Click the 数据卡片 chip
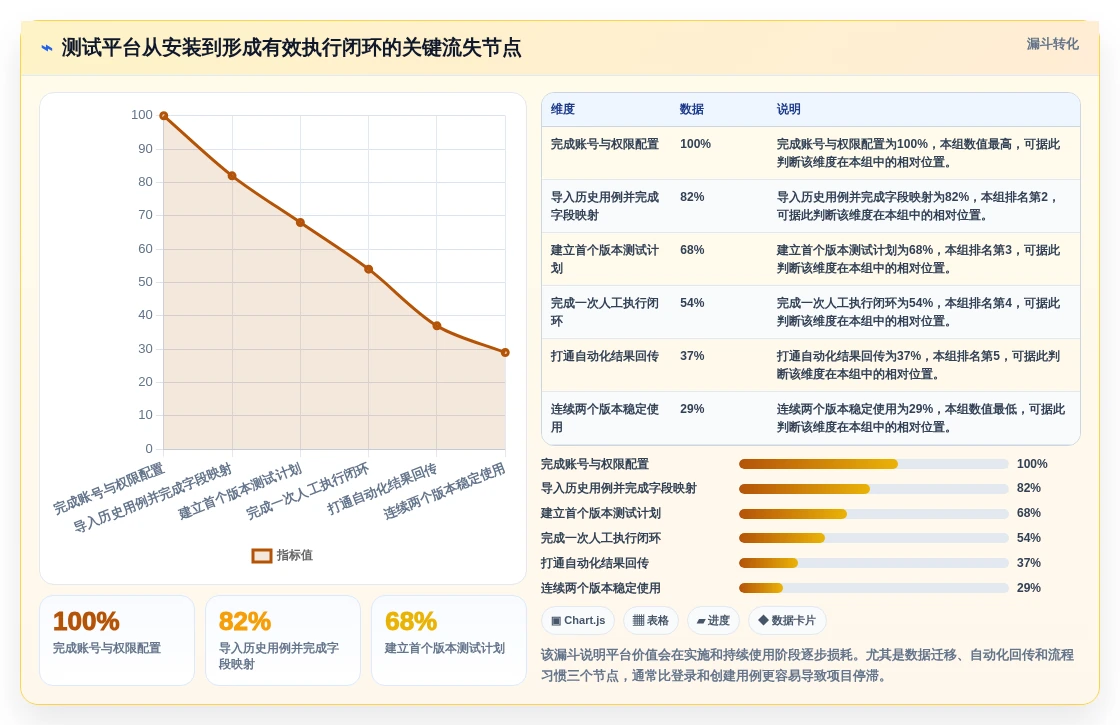This screenshot has height=725, width=1120. coord(787,620)
